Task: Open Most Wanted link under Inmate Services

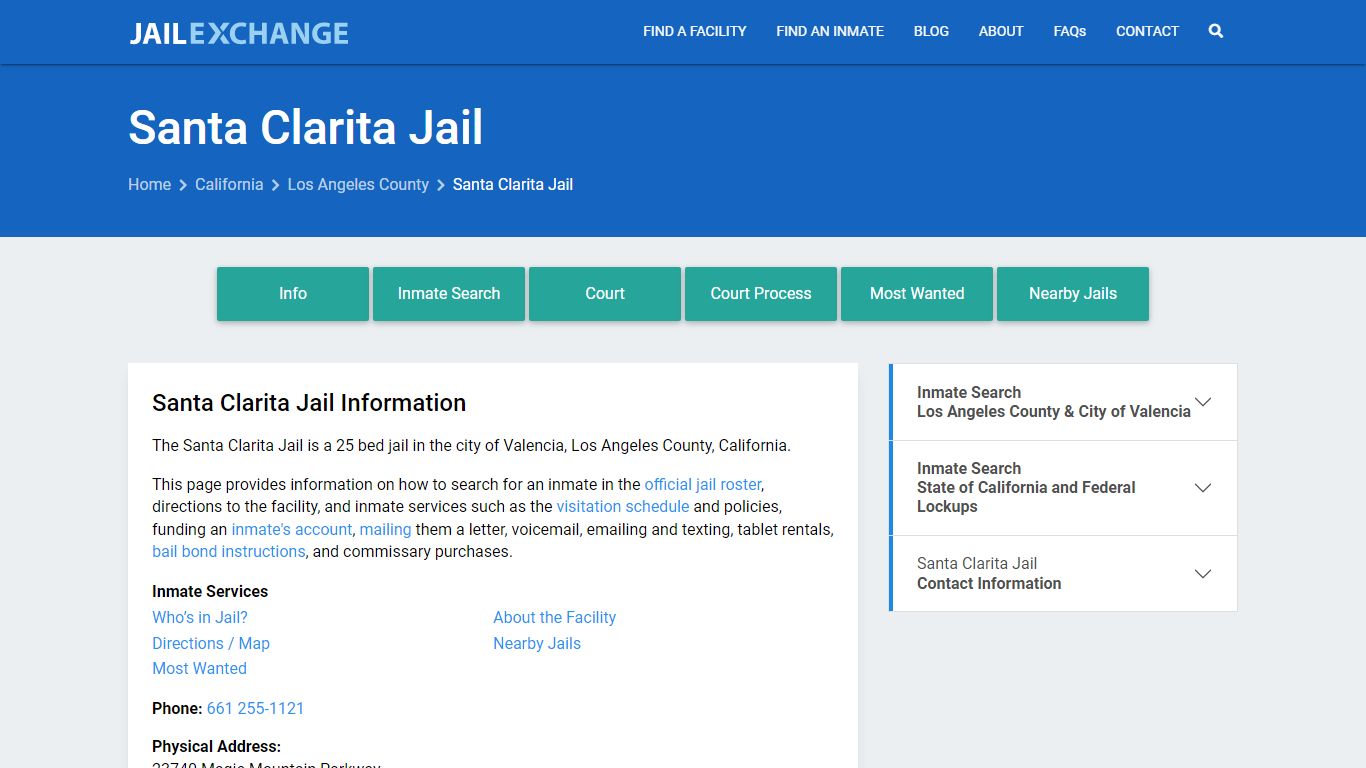Action: pos(199,668)
